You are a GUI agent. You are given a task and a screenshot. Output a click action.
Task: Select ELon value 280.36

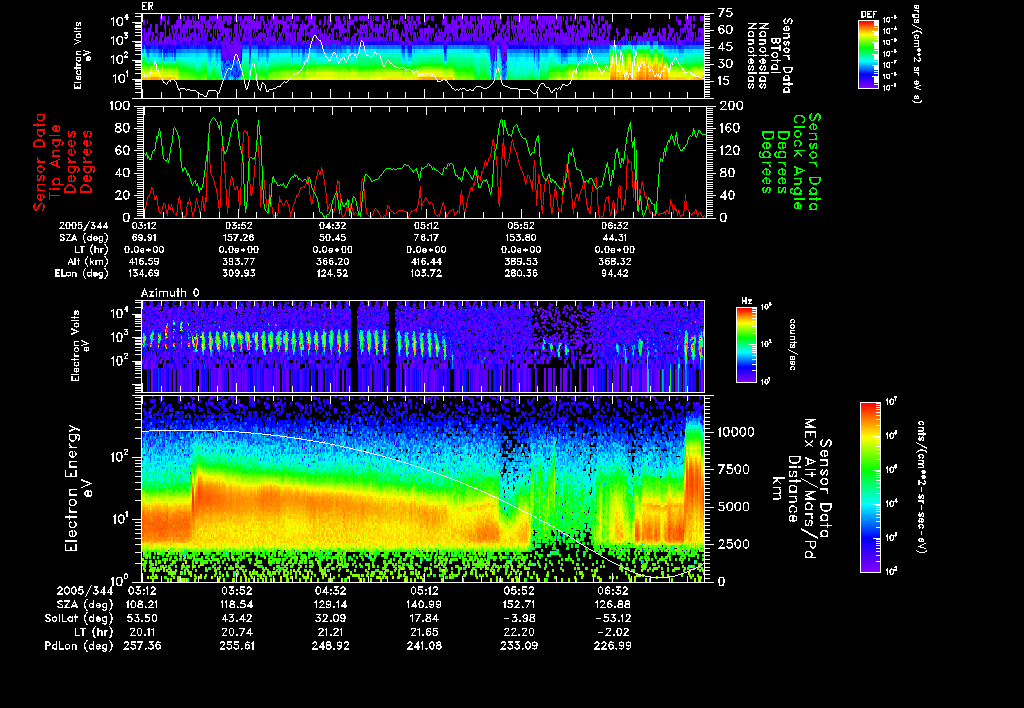coord(520,273)
